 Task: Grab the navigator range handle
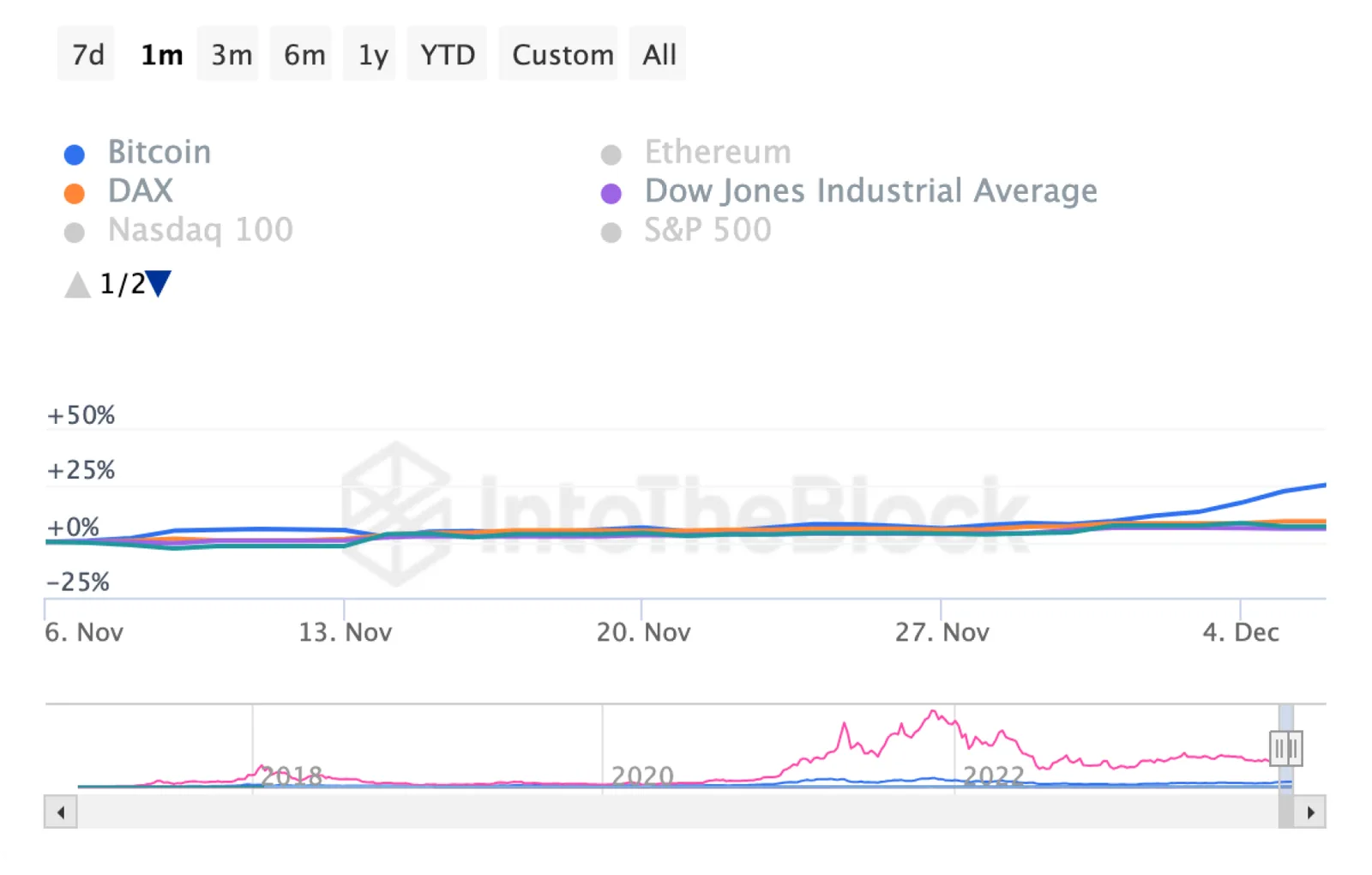(x=1285, y=748)
